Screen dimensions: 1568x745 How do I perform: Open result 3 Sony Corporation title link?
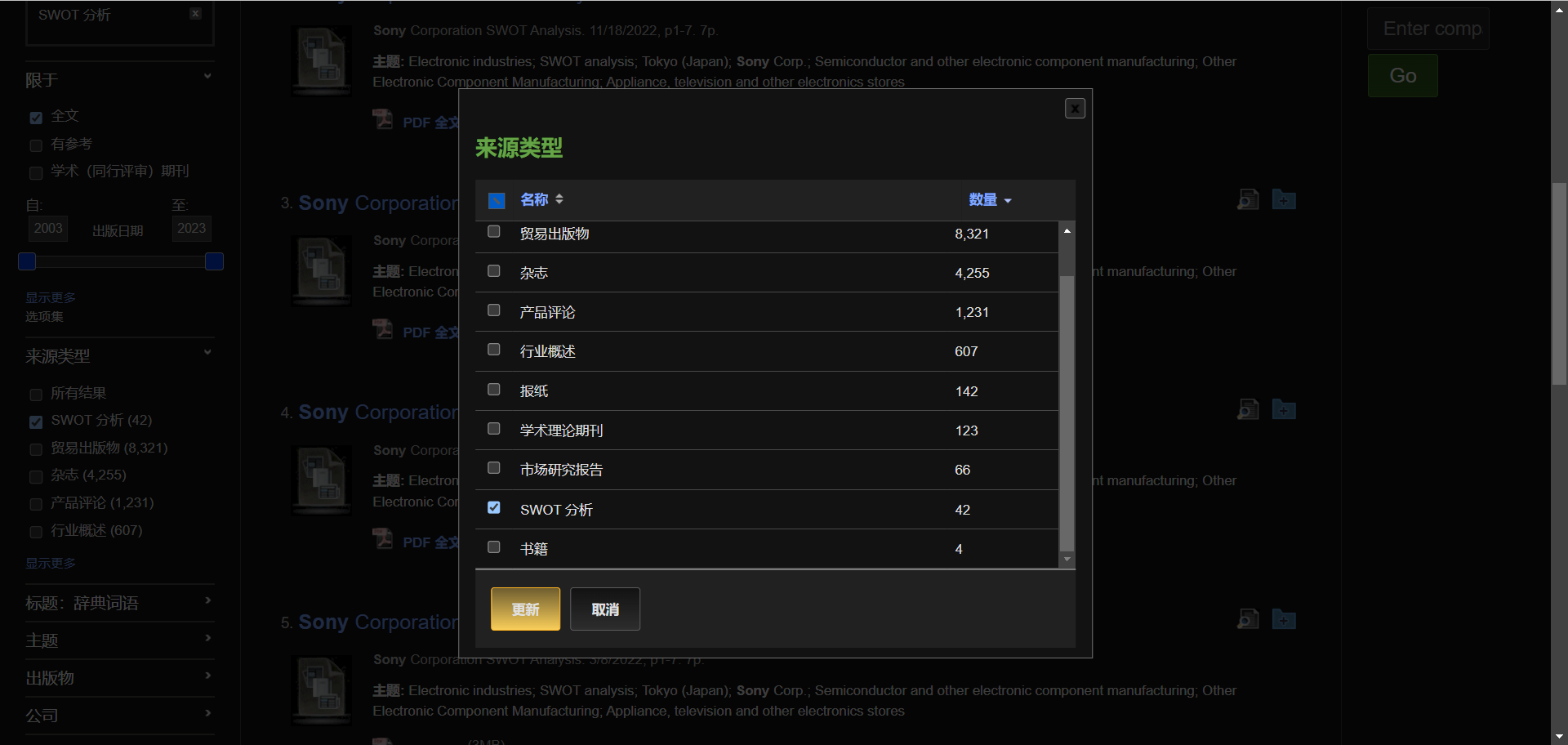pos(378,203)
